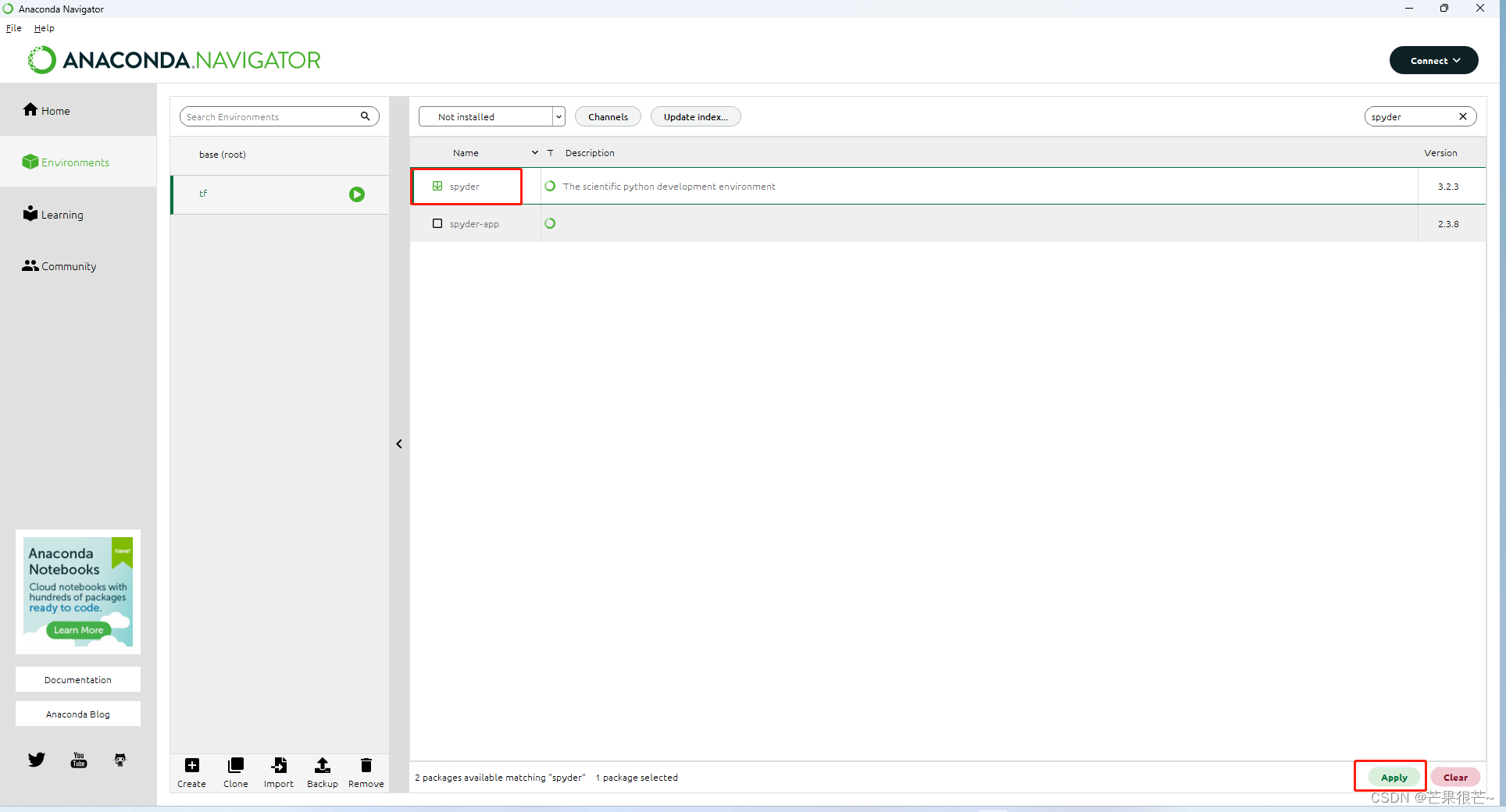Uncheck the spyder package checkbox
1506x812 pixels.
tap(437, 186)
